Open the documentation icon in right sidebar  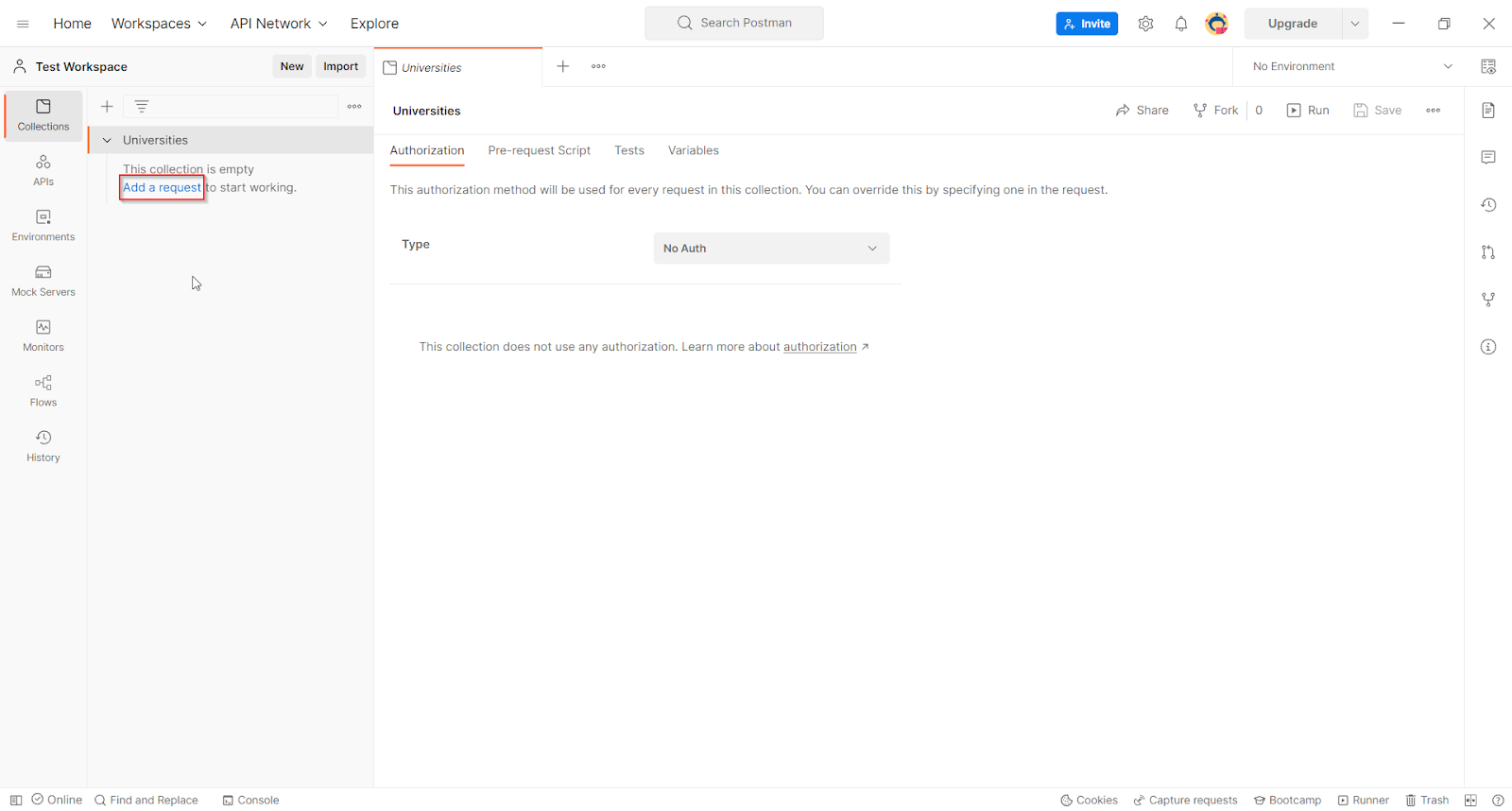tap(1487, 111)
